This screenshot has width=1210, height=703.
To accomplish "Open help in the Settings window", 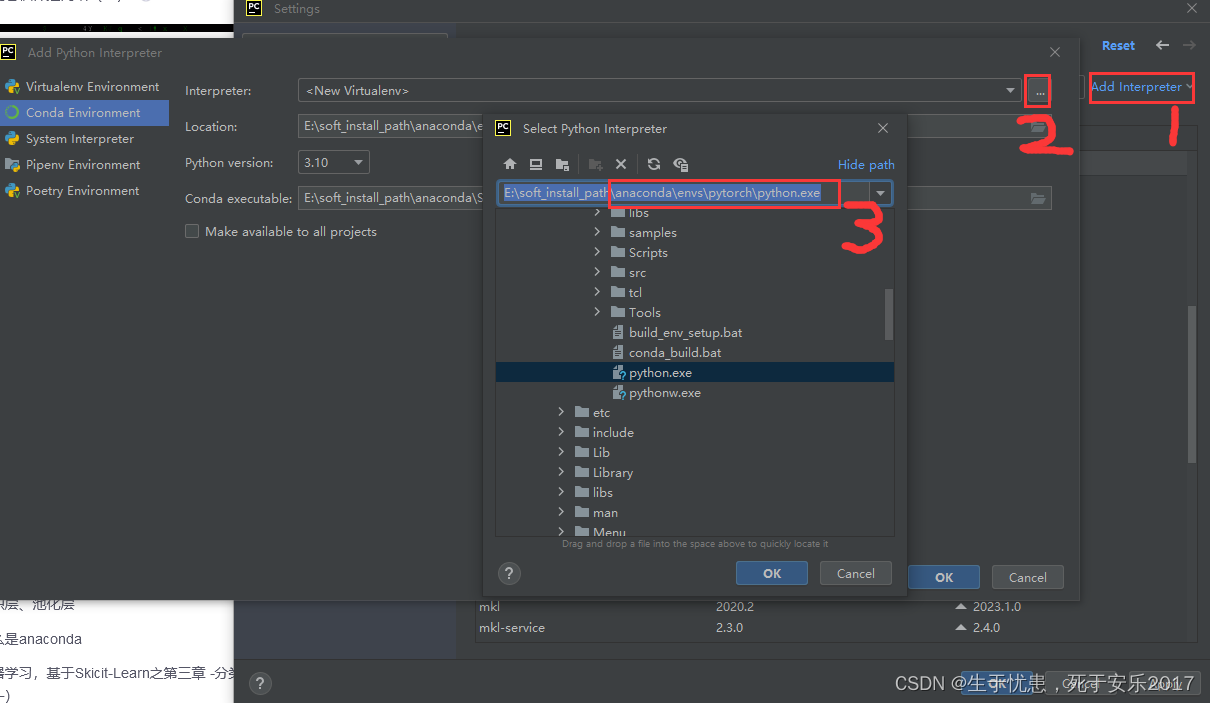I will pos(260,683).
